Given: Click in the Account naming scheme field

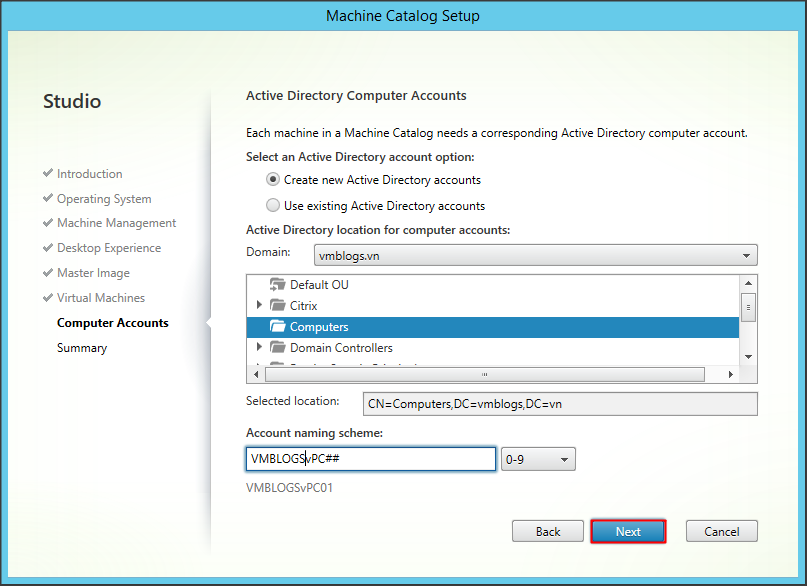Looking at the screenshot, I should pos(371,459).
